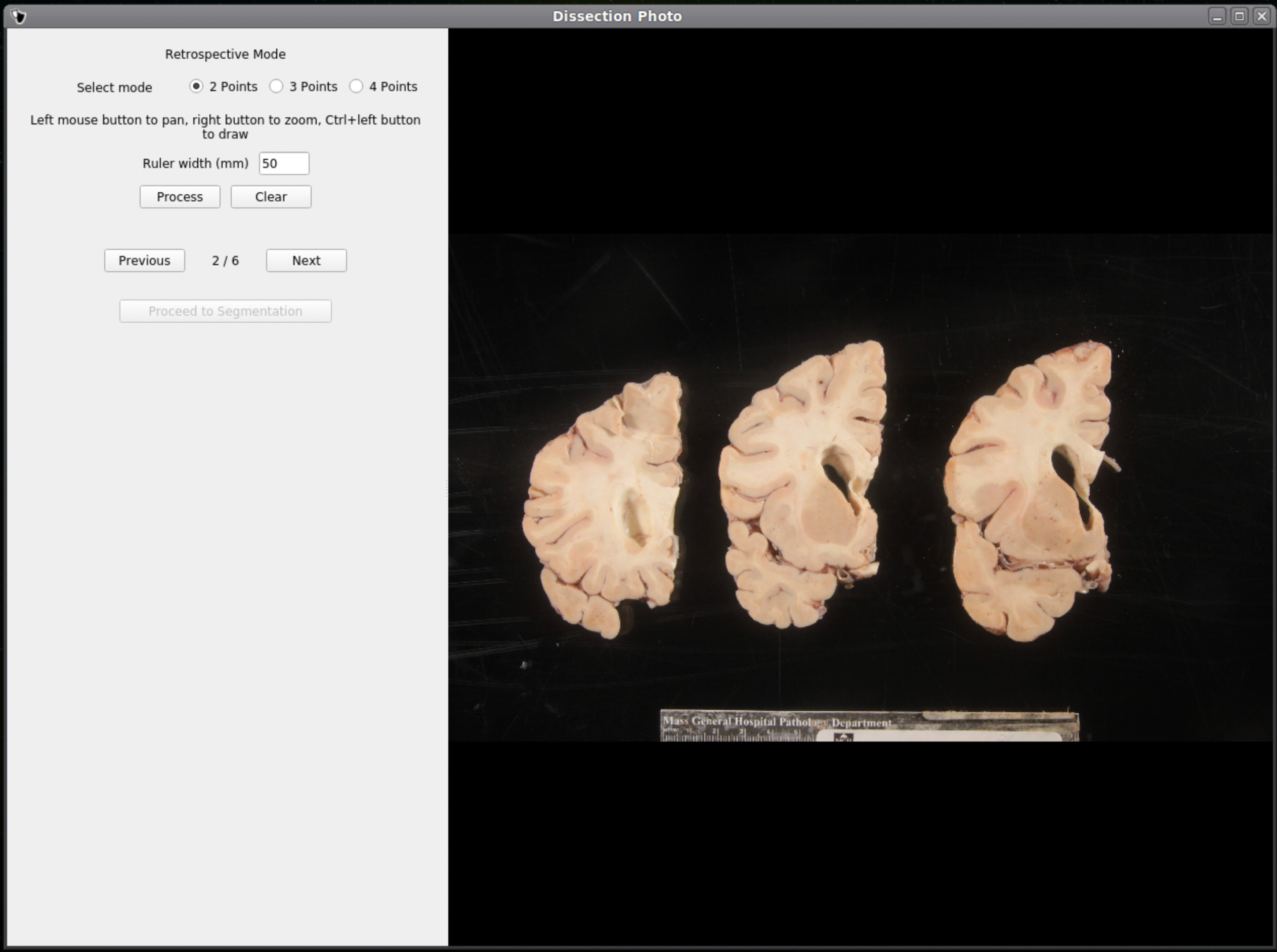Click the 2 / 6 page indicator

point(225,261)
